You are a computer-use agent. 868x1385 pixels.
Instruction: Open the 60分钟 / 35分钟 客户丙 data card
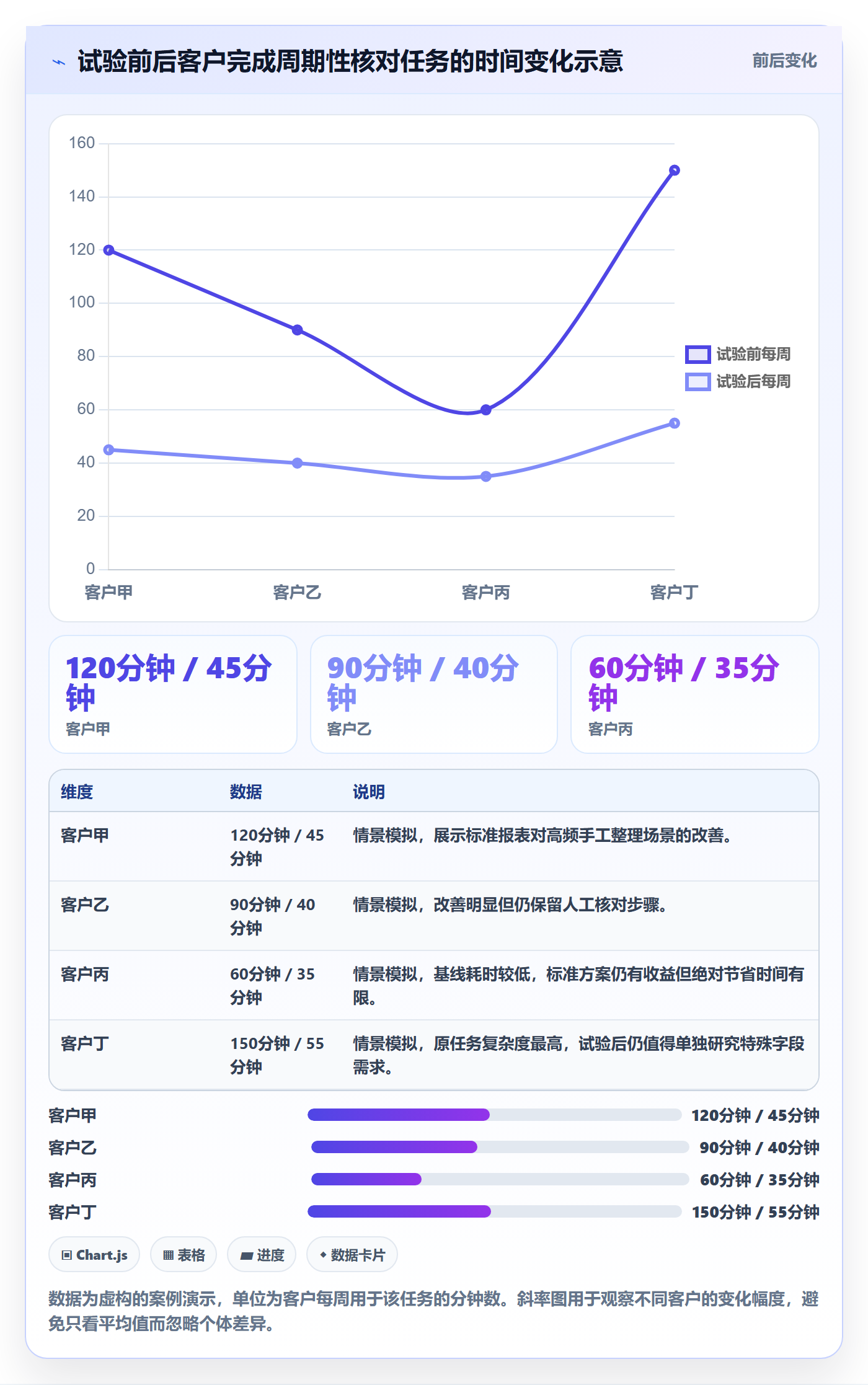click(695, 694)
